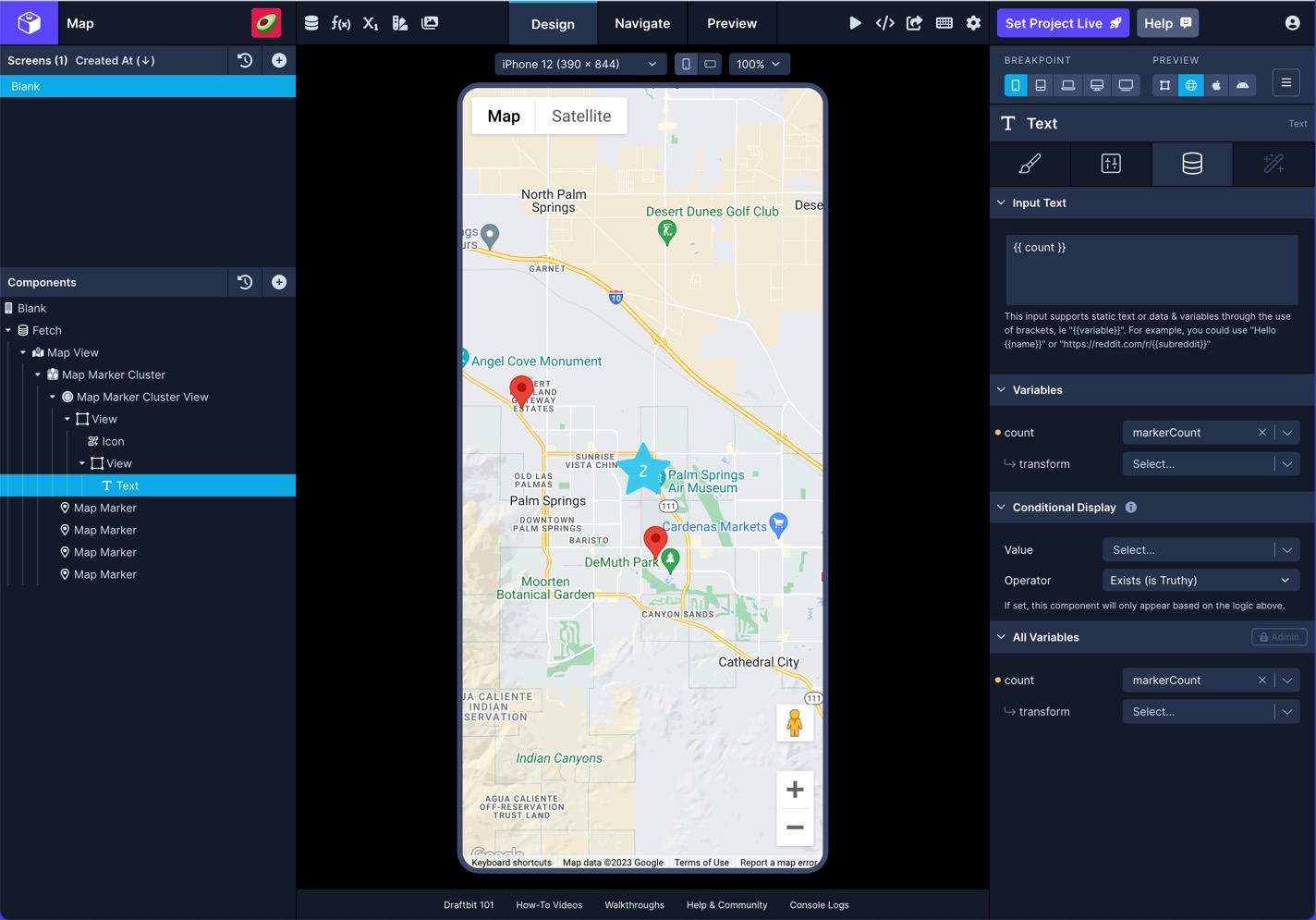The height and width of the screenshot is (920, 1316).
Task: Add a new screen with plus icon
Action: click(279, 60)
